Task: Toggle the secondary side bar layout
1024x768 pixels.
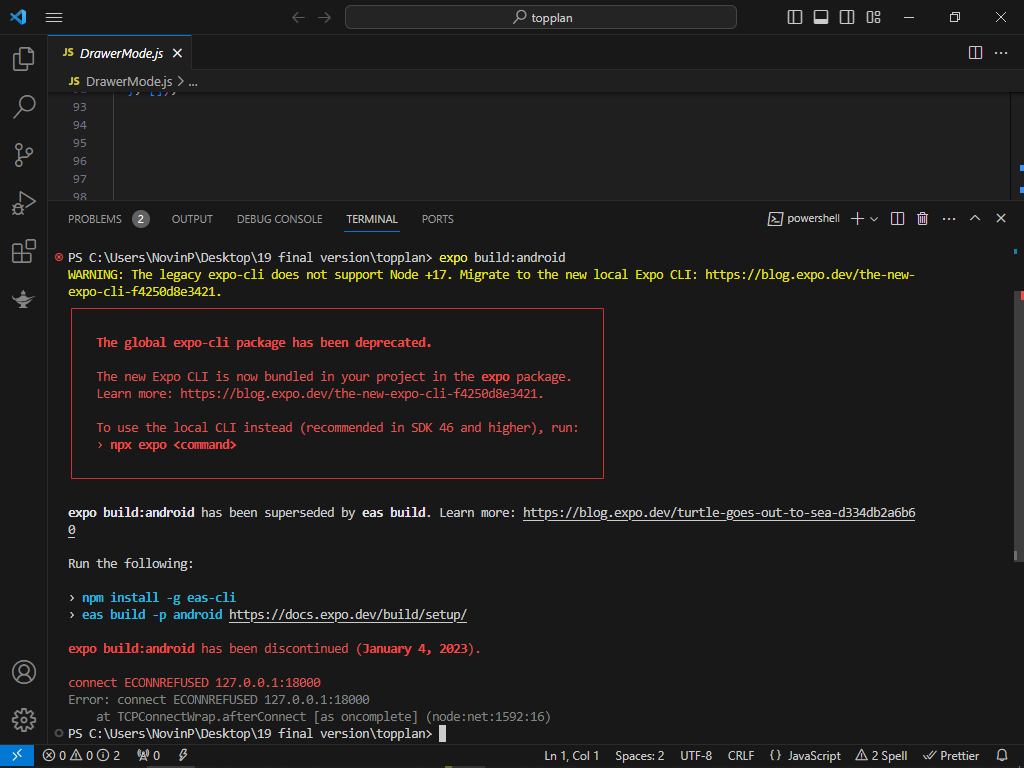Action: [x=847, y=18]
